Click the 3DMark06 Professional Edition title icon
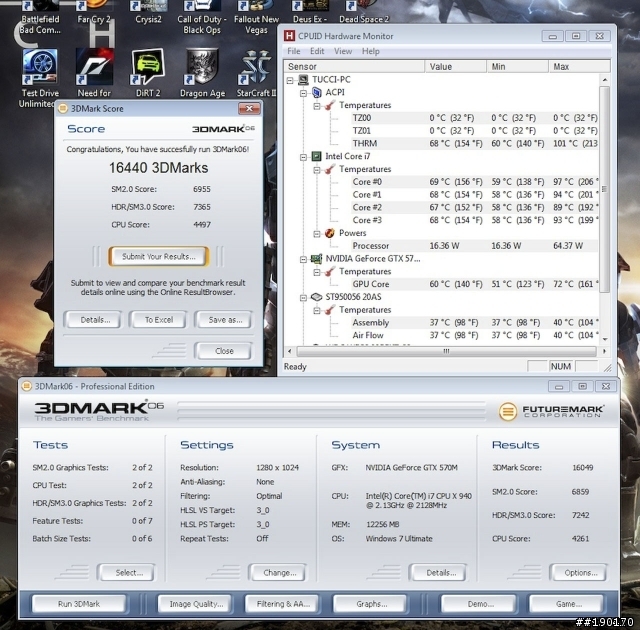Viewport: 640px width, 630px height. pyautogui.click(x=26, y=386)
